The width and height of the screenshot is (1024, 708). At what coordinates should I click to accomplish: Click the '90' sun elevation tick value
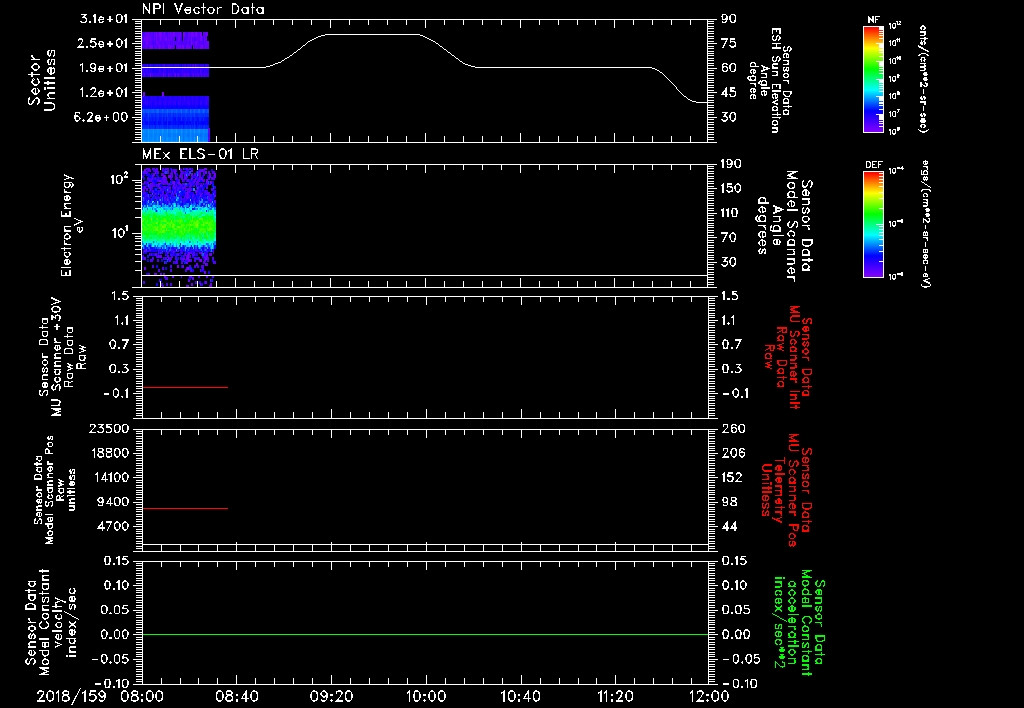[729, 18]
